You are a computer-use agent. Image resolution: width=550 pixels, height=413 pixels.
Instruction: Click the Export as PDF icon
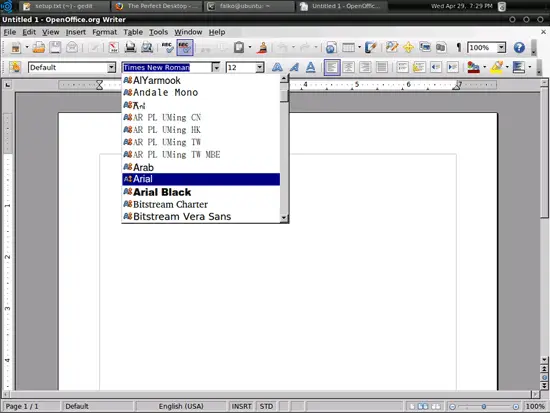pyautogui.click(x=113, y=47)
